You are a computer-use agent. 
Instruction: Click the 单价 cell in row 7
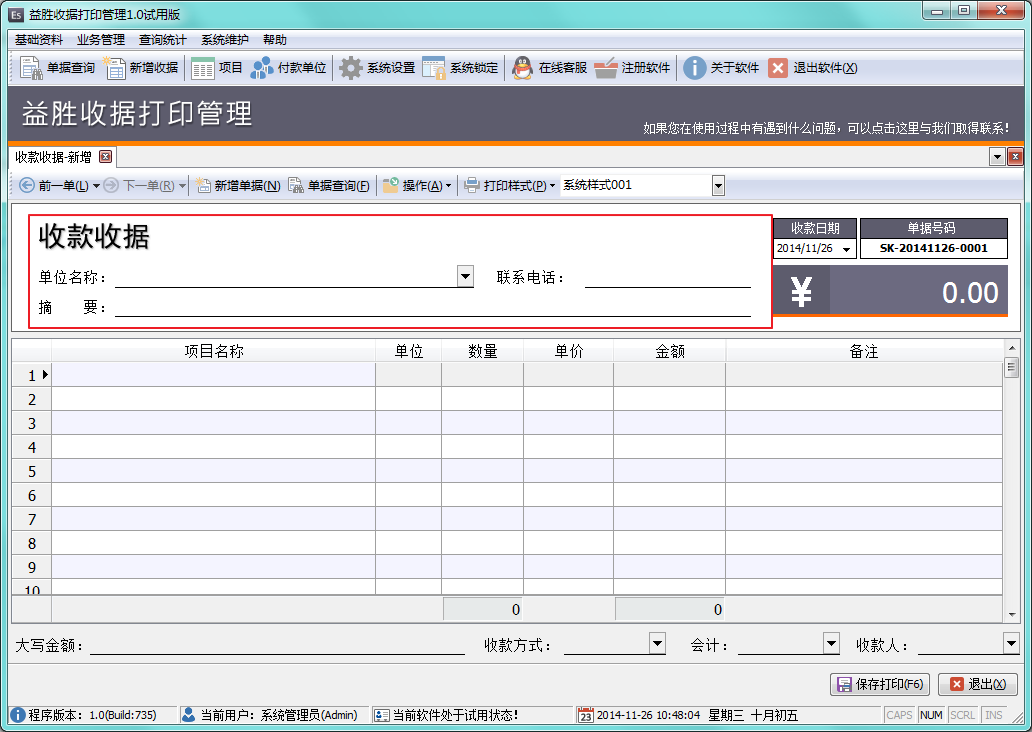569,519
